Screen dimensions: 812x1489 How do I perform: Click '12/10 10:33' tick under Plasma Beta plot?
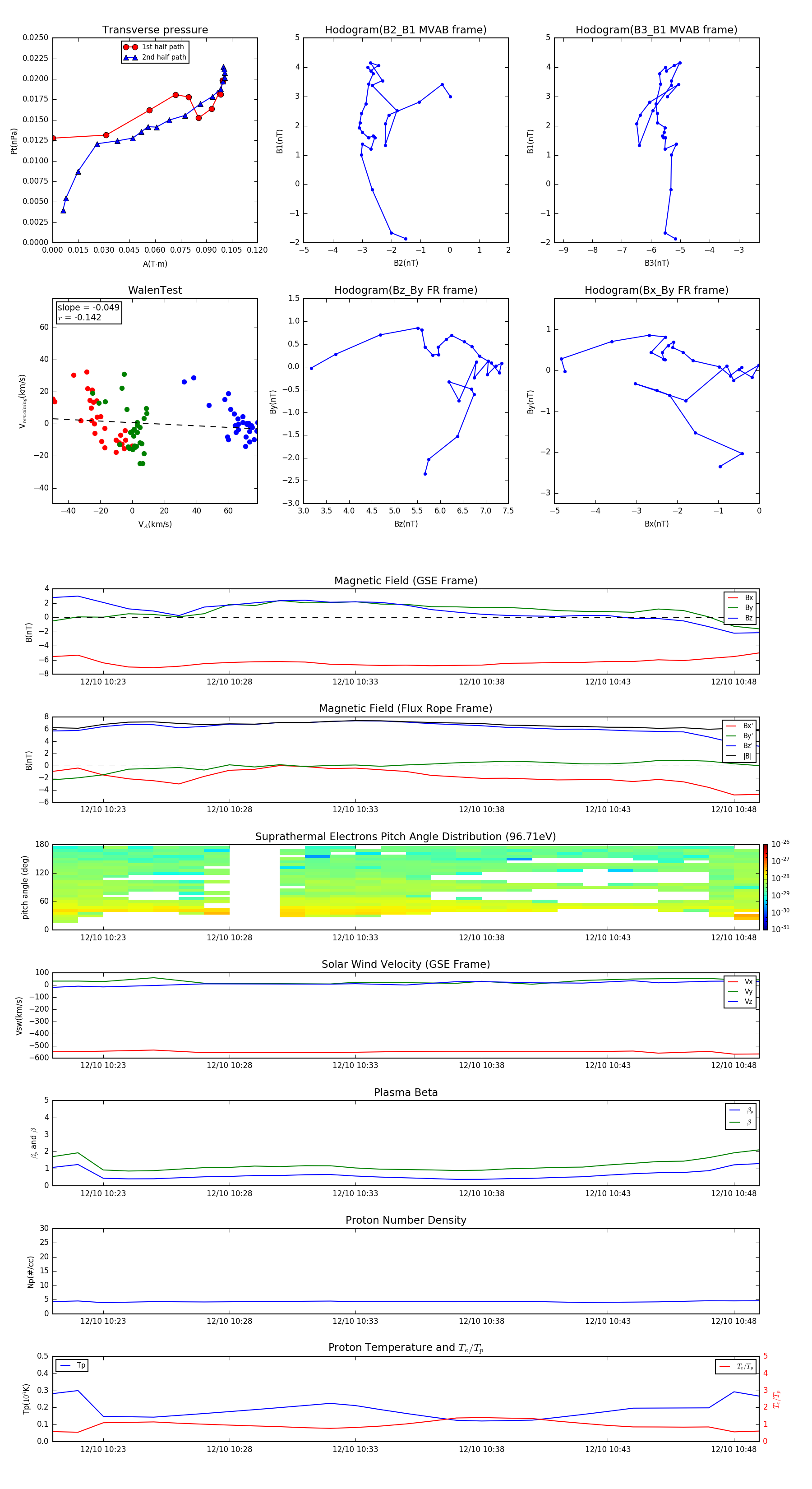point(355,1193)
